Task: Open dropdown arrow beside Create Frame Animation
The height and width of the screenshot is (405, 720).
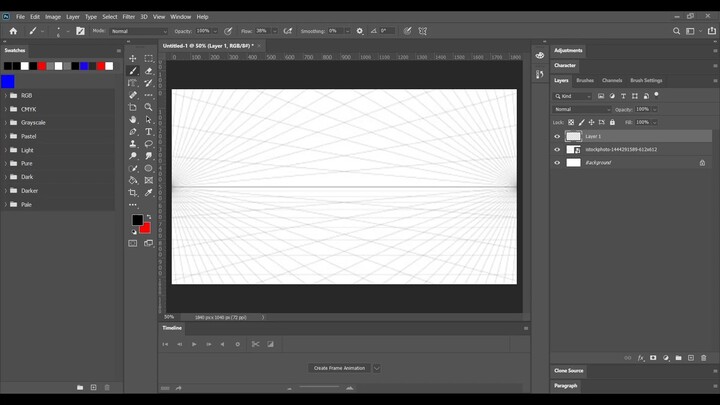Action: pyautogui.click(x=377, y=368)
